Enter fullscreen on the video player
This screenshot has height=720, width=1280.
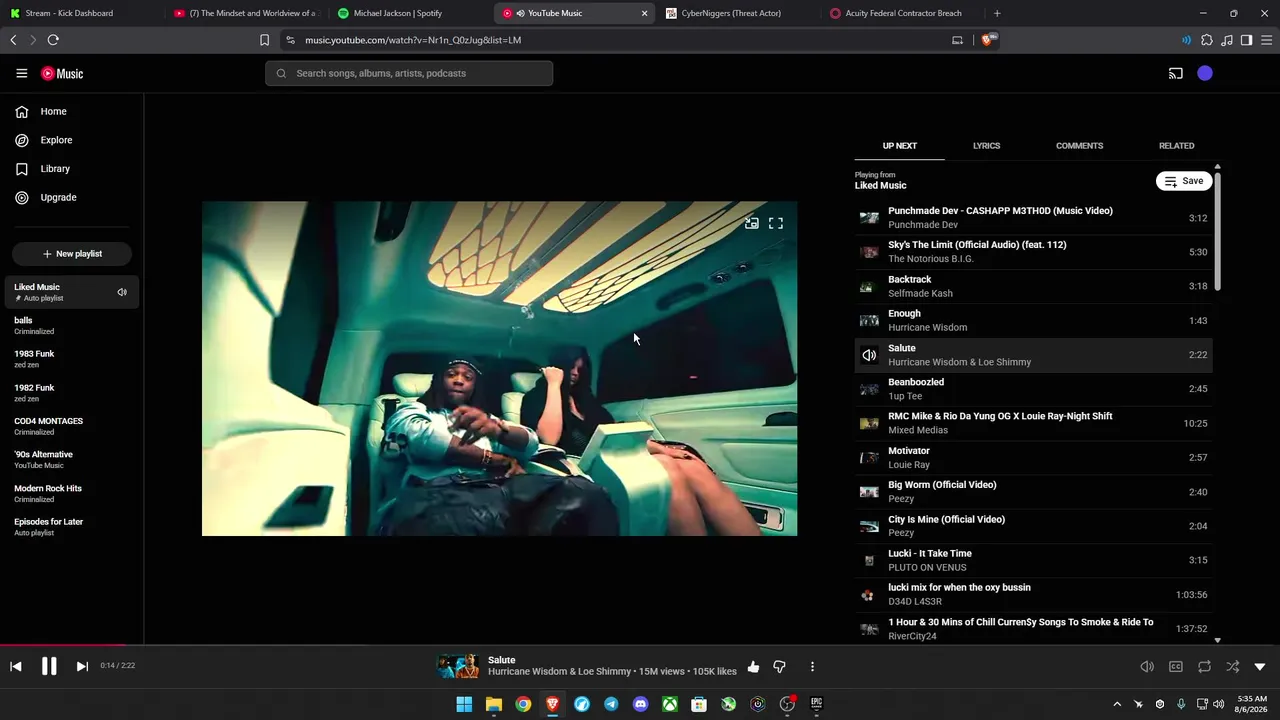[776, 223]
